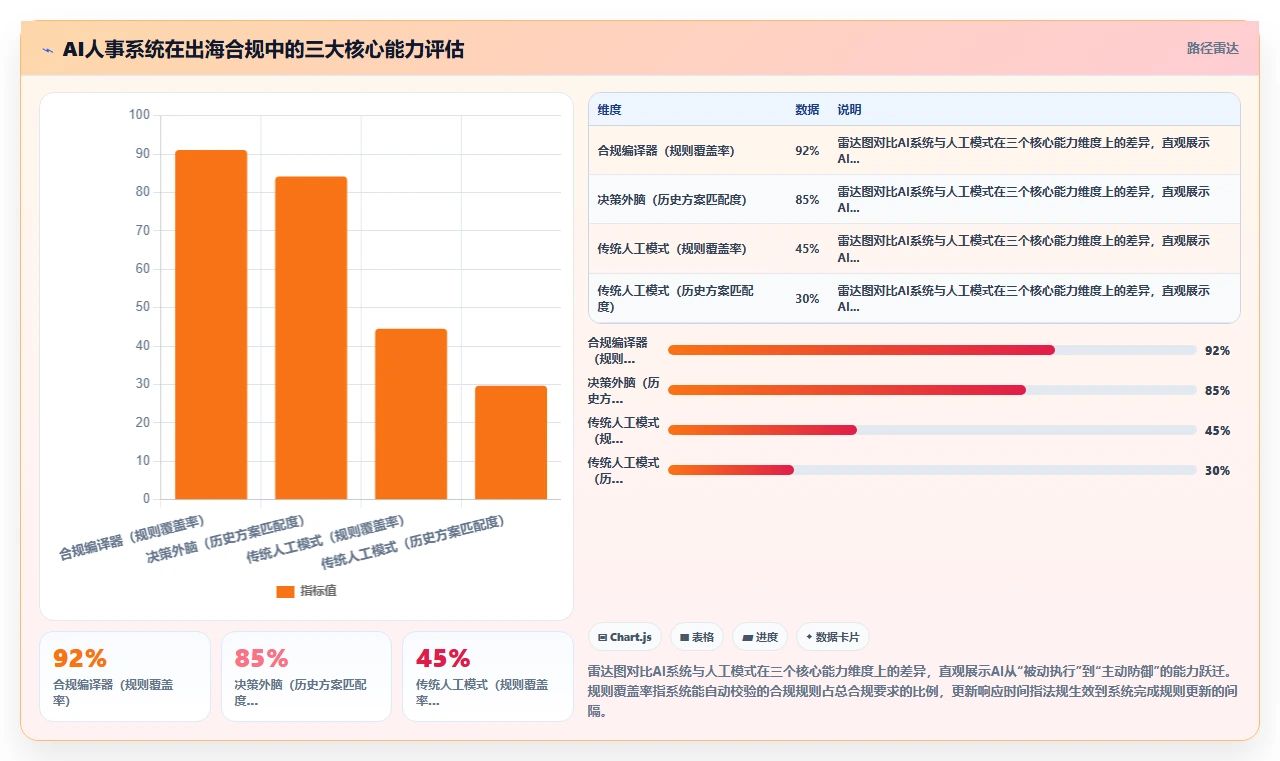The image size is (1280, 761).
Task: Click the 进度 tag chip
Action: click(760, 637)
